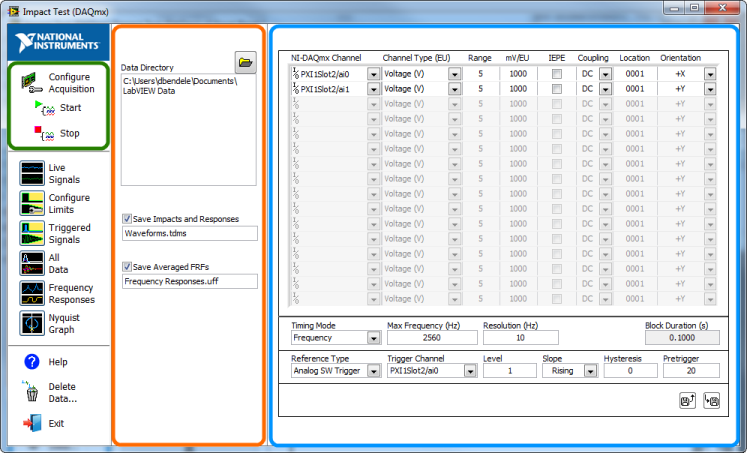This screenshot has height=453, width=747.
Task: Click the Data Directory path field
Action: coord(189,129)
